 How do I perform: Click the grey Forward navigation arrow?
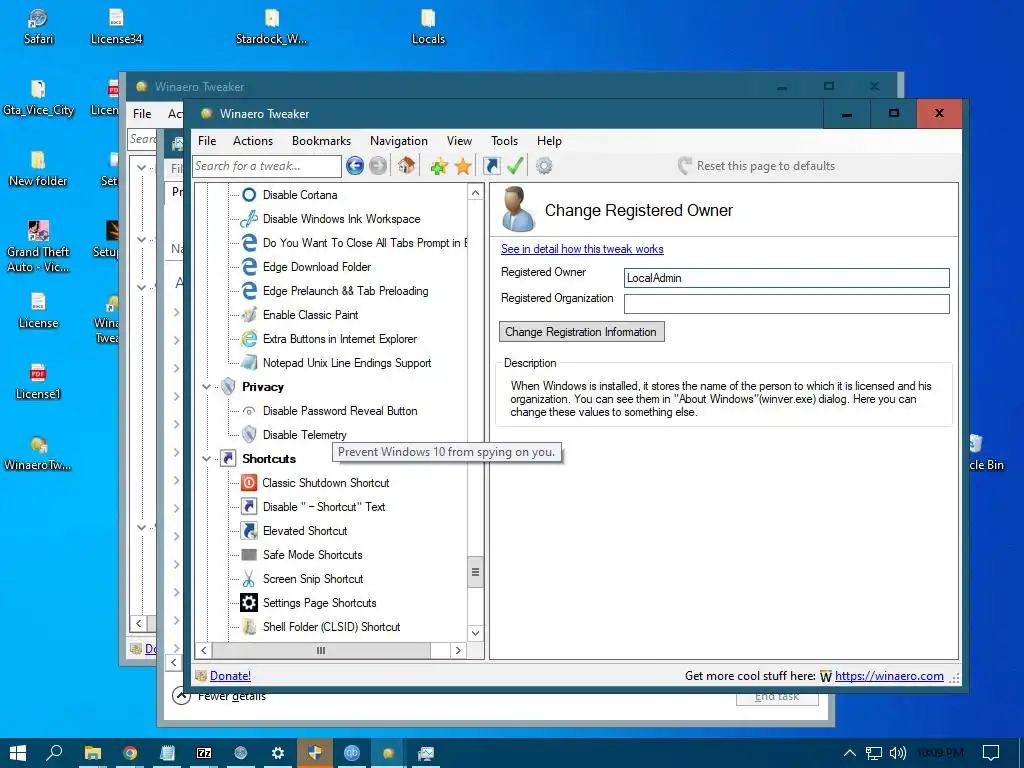click(x=377, y=166)
